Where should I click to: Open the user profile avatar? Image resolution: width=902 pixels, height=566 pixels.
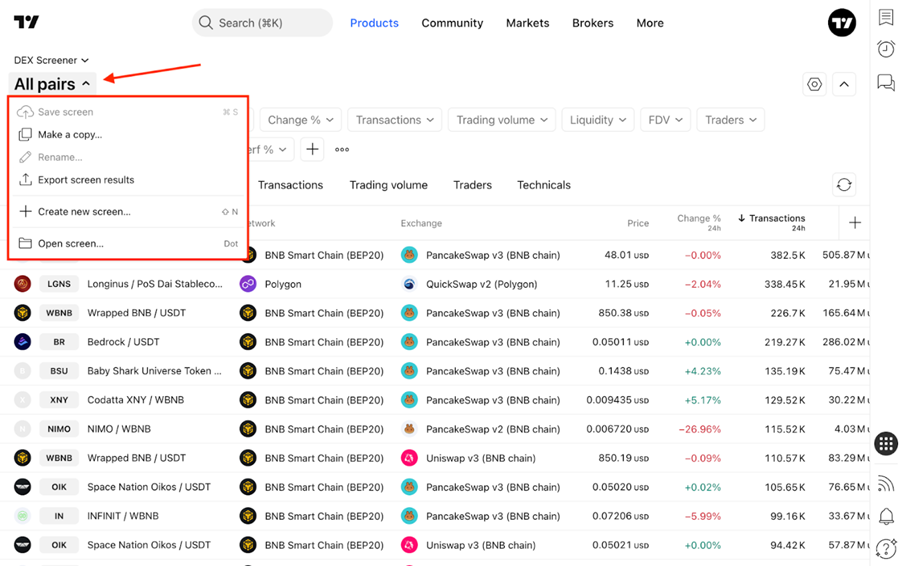842,22
